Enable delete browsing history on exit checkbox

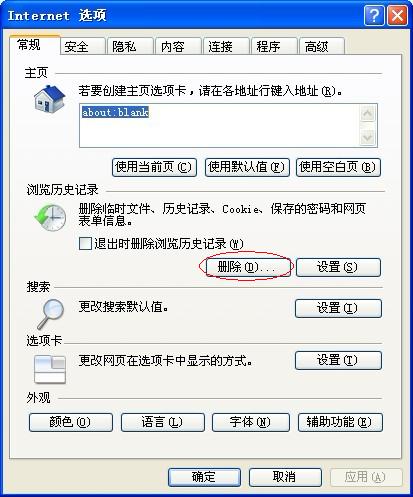point(85,243)
